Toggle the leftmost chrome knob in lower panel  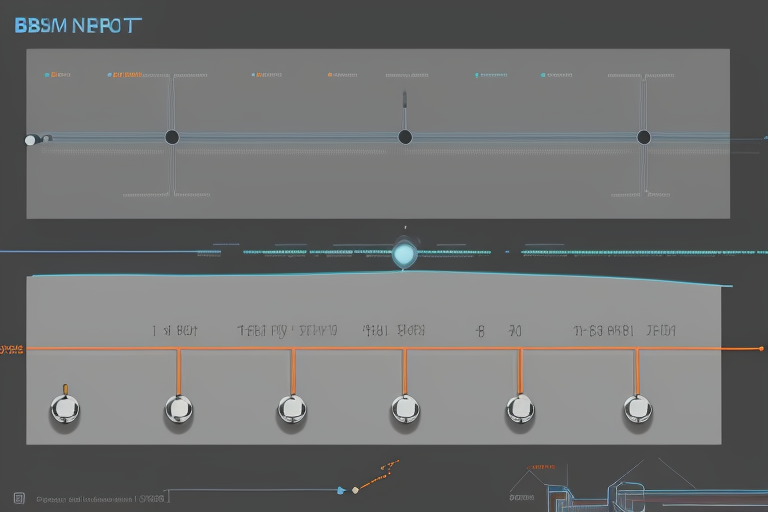click(65, 408)
